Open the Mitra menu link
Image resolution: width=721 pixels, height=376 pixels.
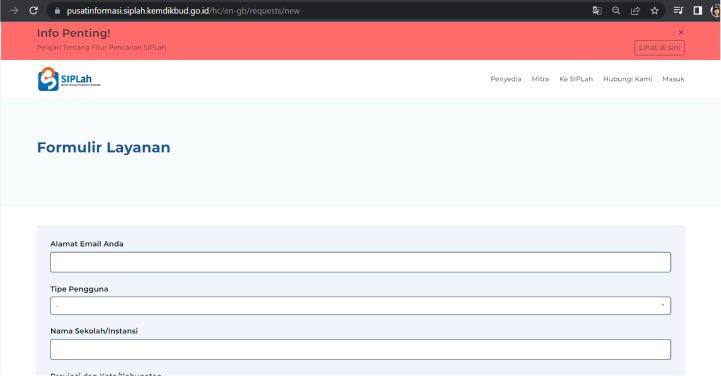click(540, 79)
